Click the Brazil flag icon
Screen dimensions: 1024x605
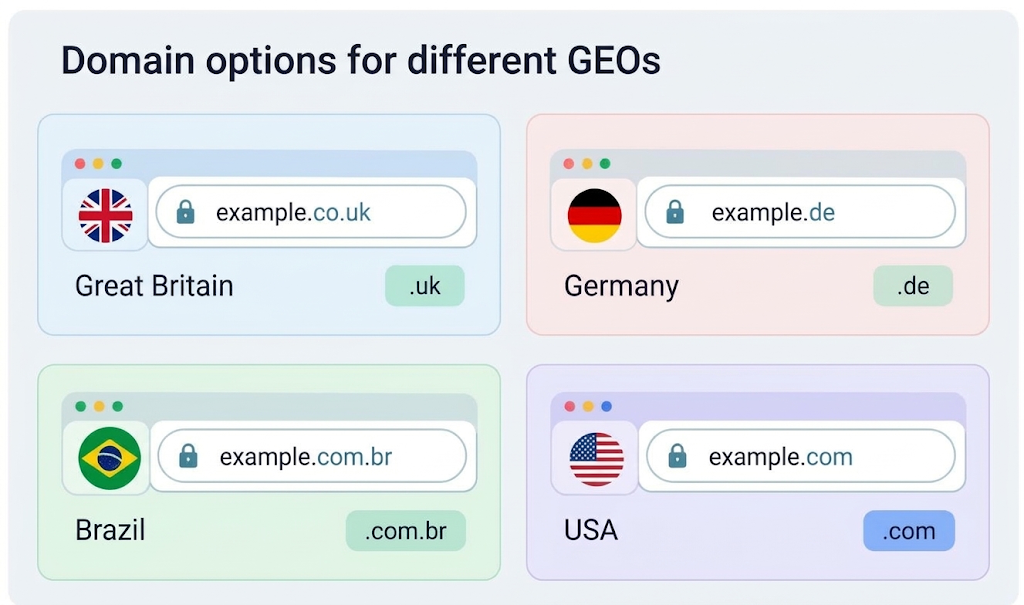[x=109, y=458]
